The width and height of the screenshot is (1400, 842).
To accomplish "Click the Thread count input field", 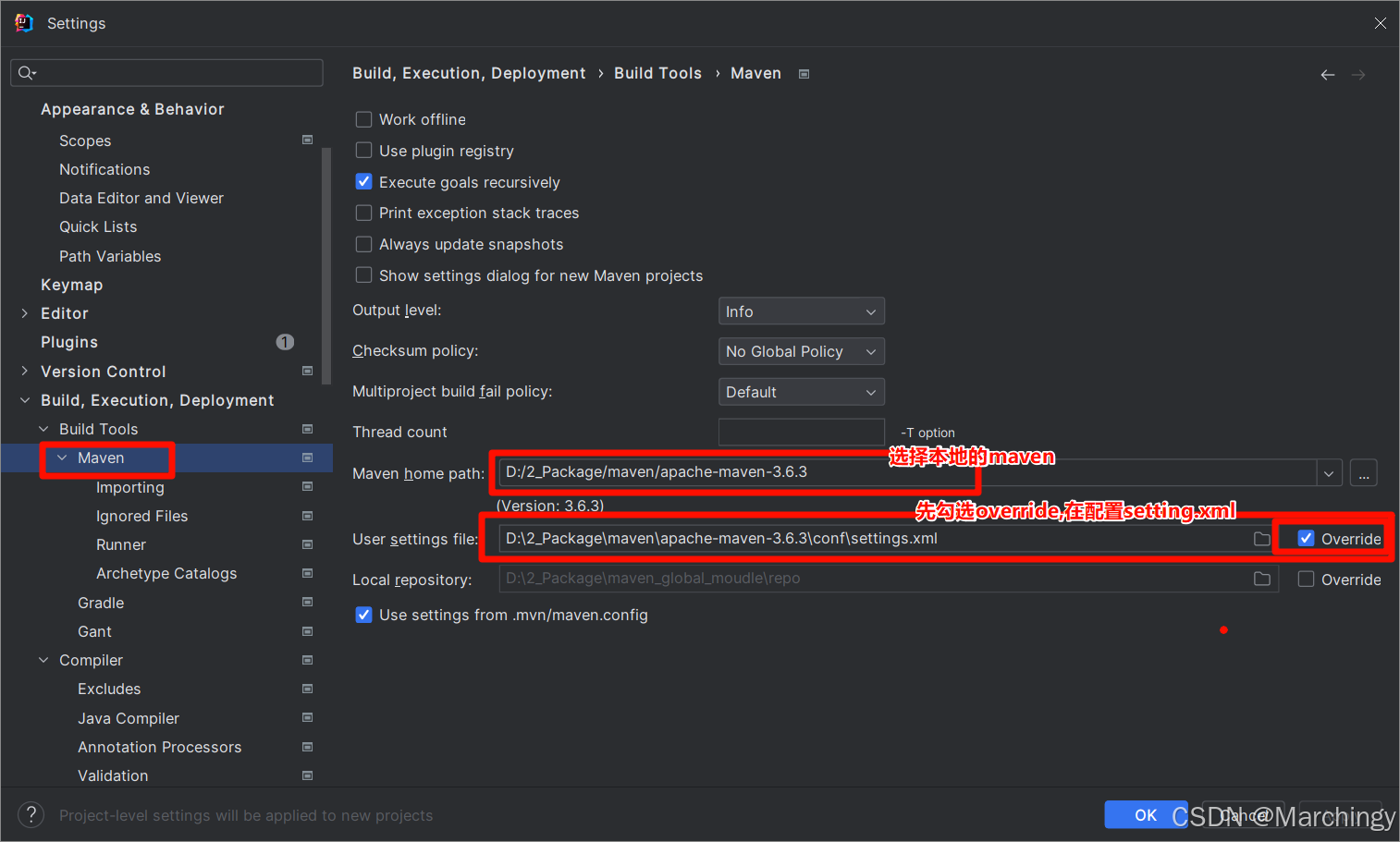I will [x=801, y=432].
